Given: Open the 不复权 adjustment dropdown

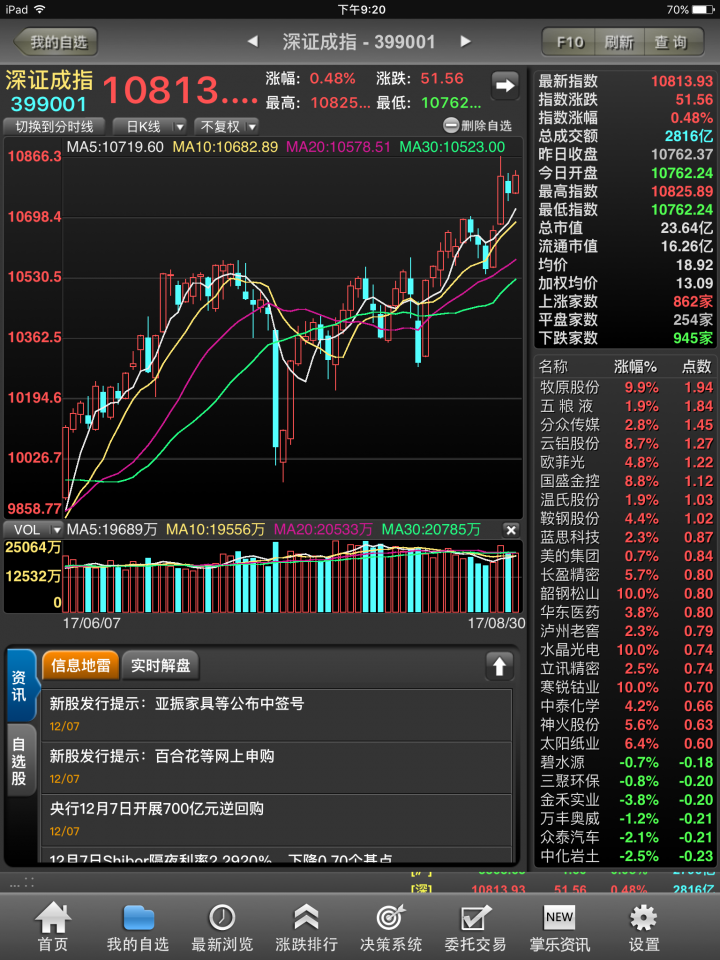Looking at the screenshot, I should pos(227,127).
